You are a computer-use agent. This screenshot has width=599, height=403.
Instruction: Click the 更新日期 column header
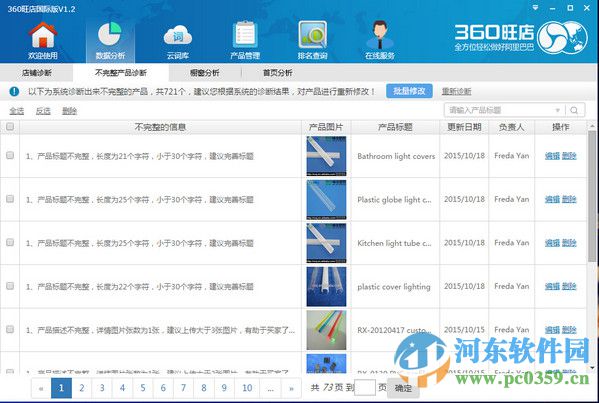point(464,127)
